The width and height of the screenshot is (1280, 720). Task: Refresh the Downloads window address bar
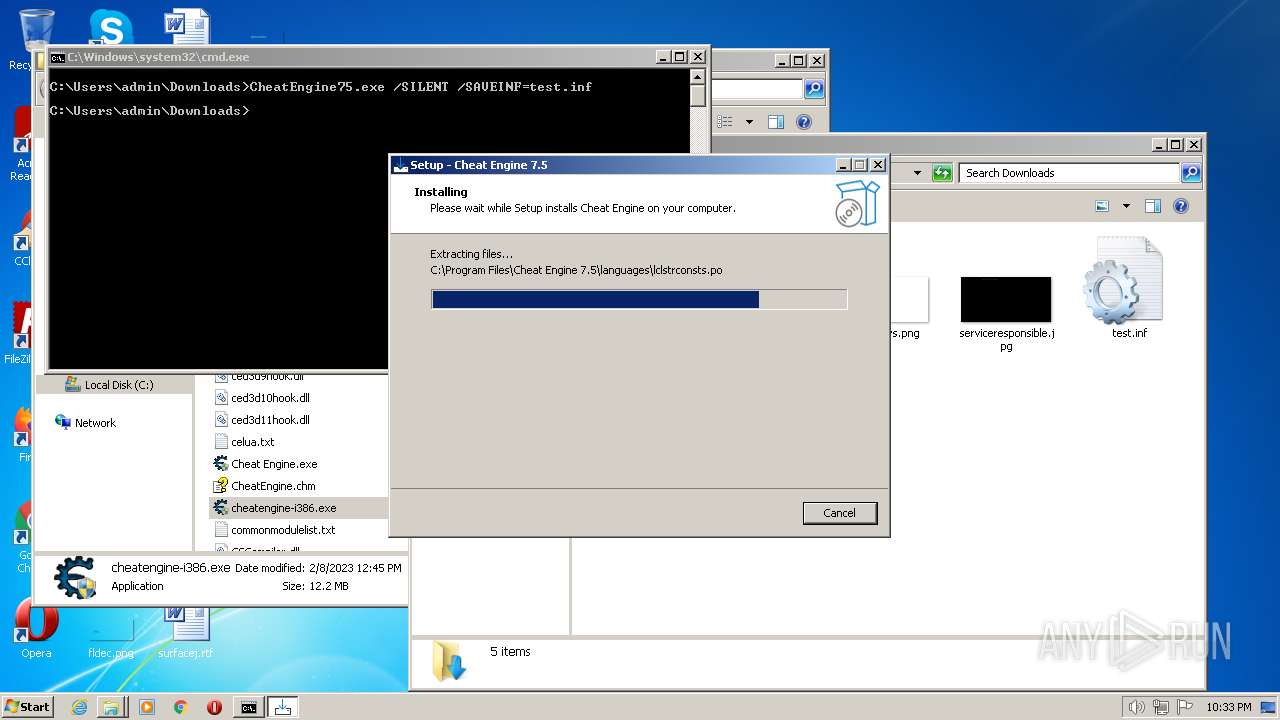(941, 173)
